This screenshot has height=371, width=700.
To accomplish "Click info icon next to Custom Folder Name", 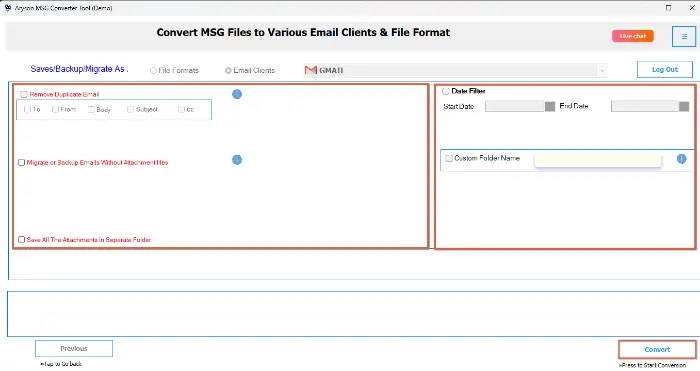I will click(681, 158).
